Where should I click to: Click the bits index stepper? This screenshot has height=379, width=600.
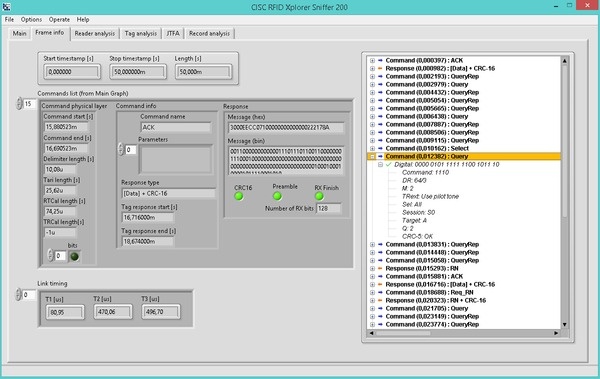tap(50, 255)
